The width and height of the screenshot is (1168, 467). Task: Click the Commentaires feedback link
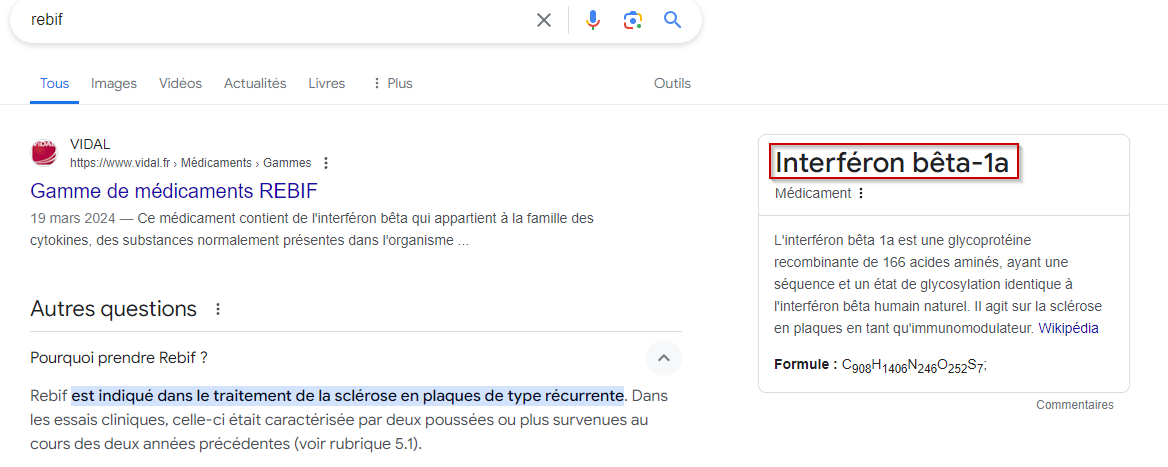tap(1074, 405)
